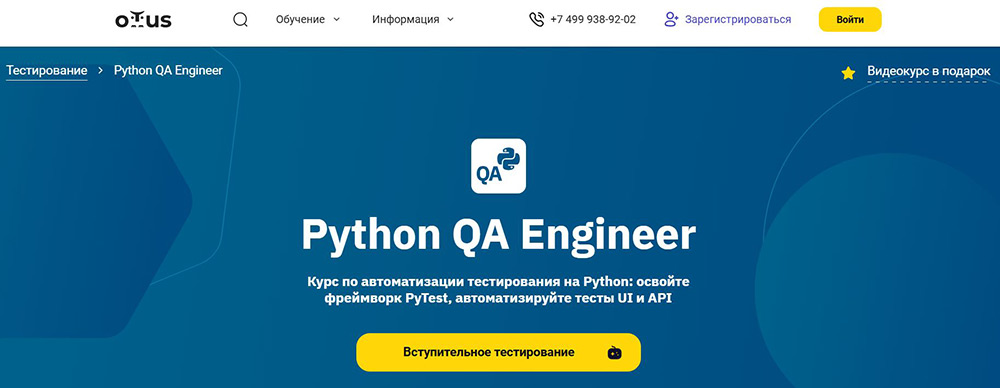This screenshot has width=1000, height=388.
Task: Open the search magnifier icon
Action: pyautogui.click(x=240, y=20)
